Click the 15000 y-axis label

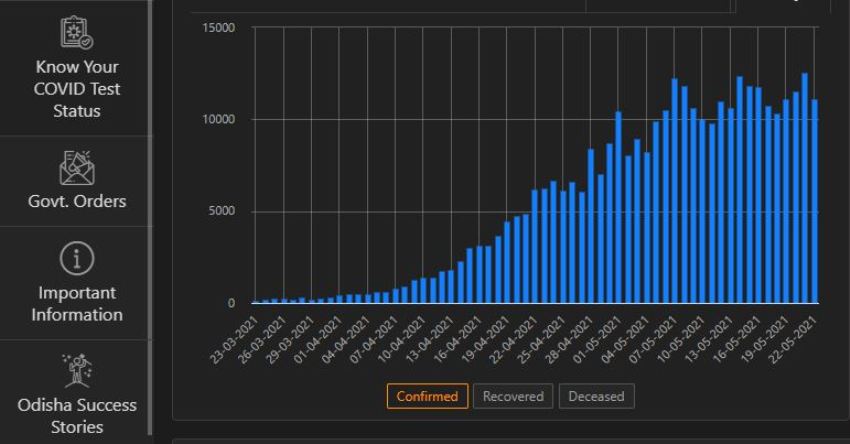pos(217,27)
